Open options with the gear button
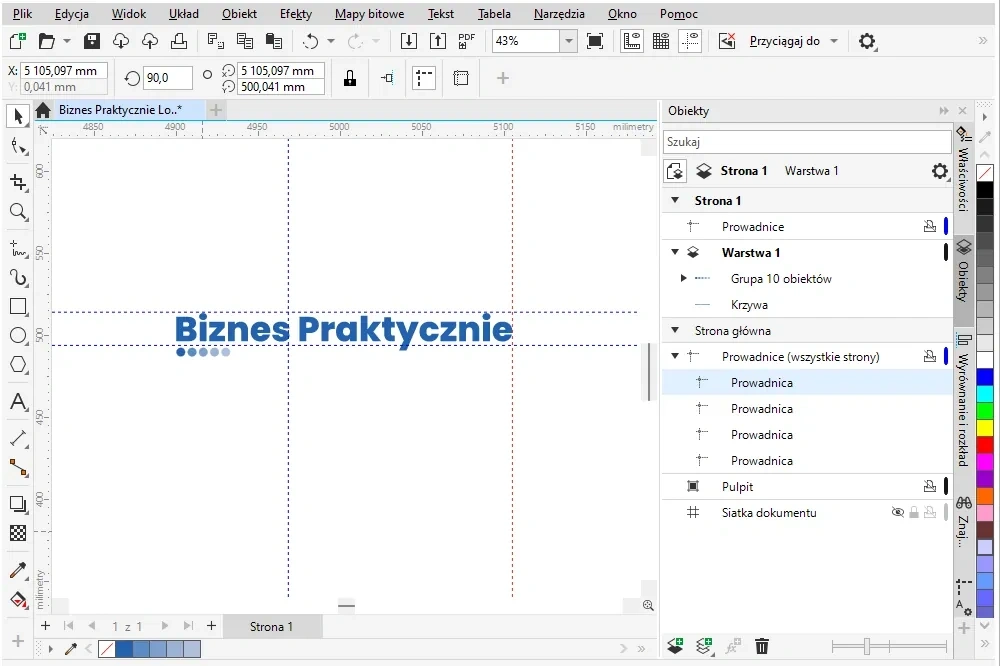The height and width of the screenshot is (666, 1000). [868, 41]
